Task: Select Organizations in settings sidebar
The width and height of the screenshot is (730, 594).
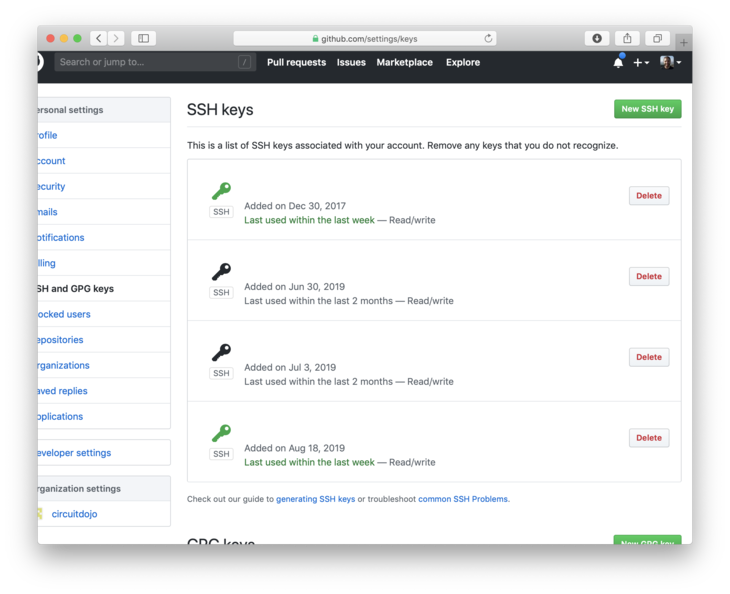Action: tap(104, 366)
